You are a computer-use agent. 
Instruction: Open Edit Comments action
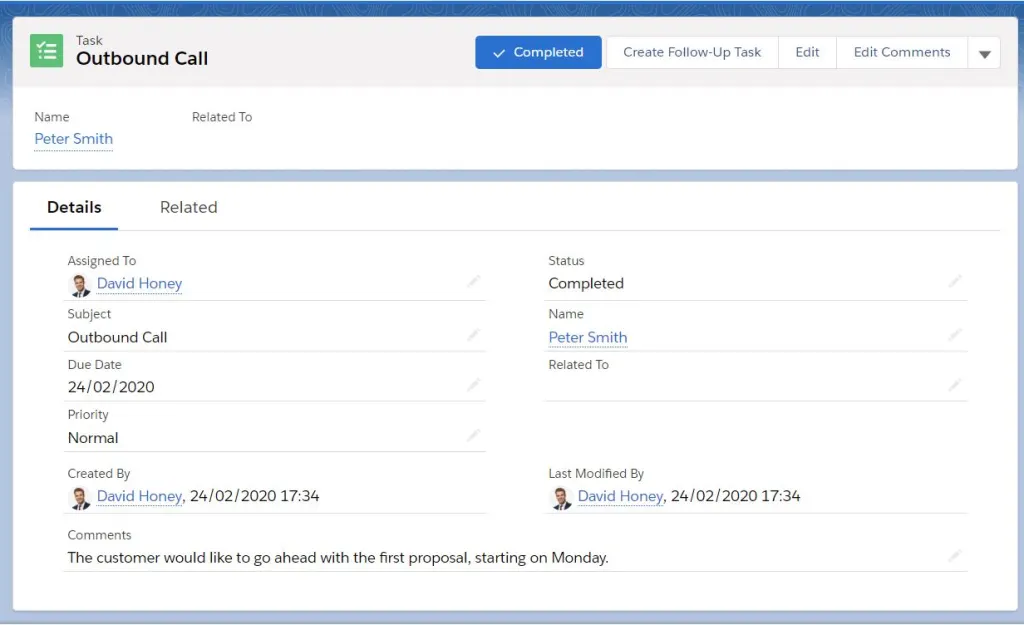(x=901, y=52)
